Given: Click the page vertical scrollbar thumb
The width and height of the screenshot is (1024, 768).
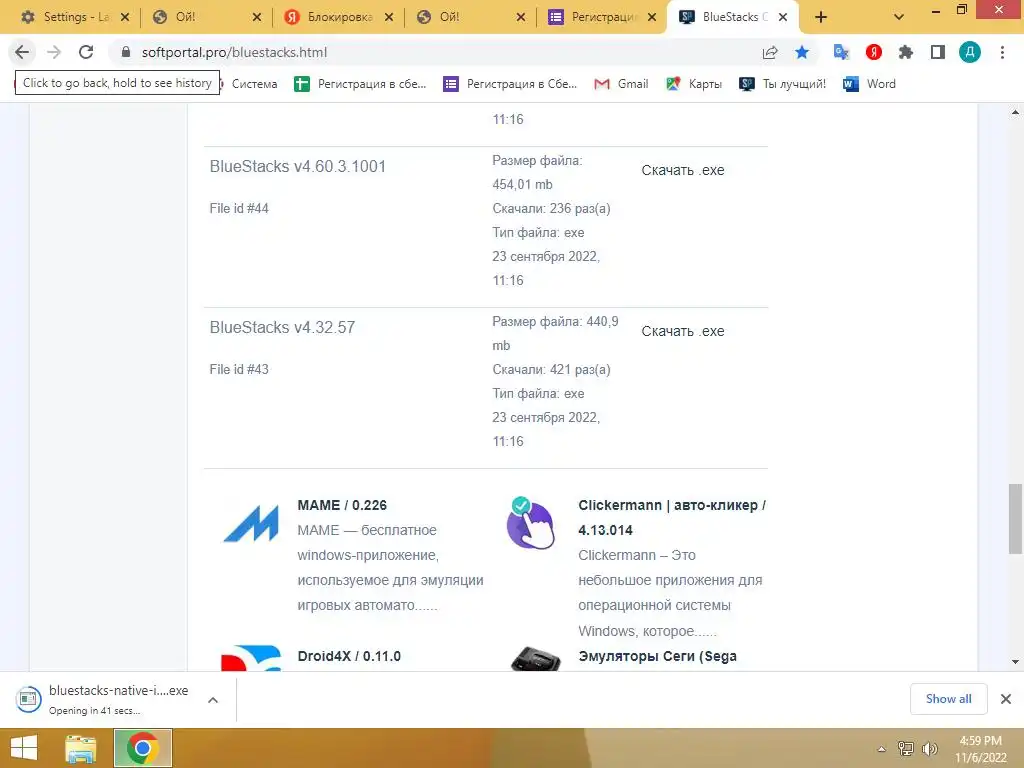Looking at the screenshot, I should 1015,519.
